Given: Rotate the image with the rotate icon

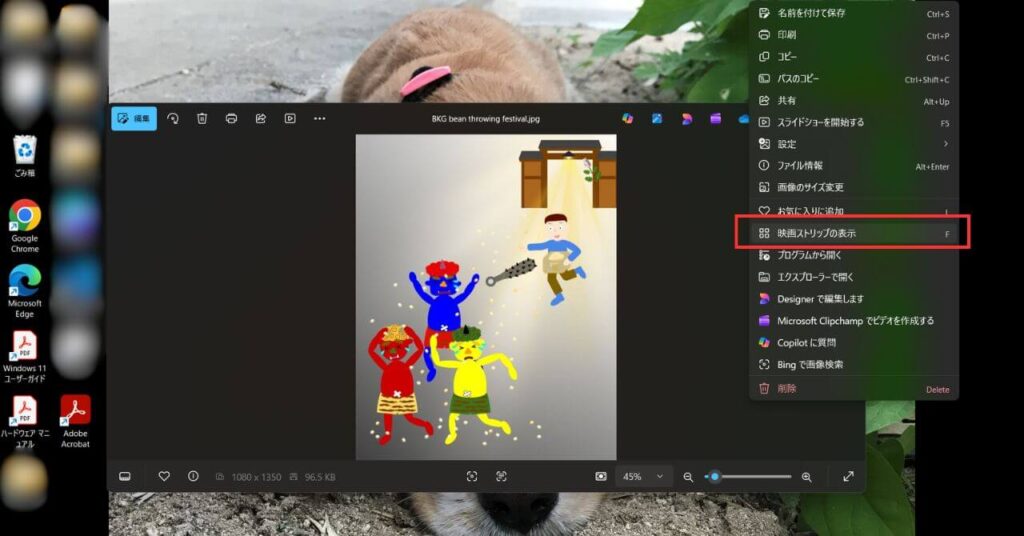Looking at the screenshot, I should tap(173, 118).
